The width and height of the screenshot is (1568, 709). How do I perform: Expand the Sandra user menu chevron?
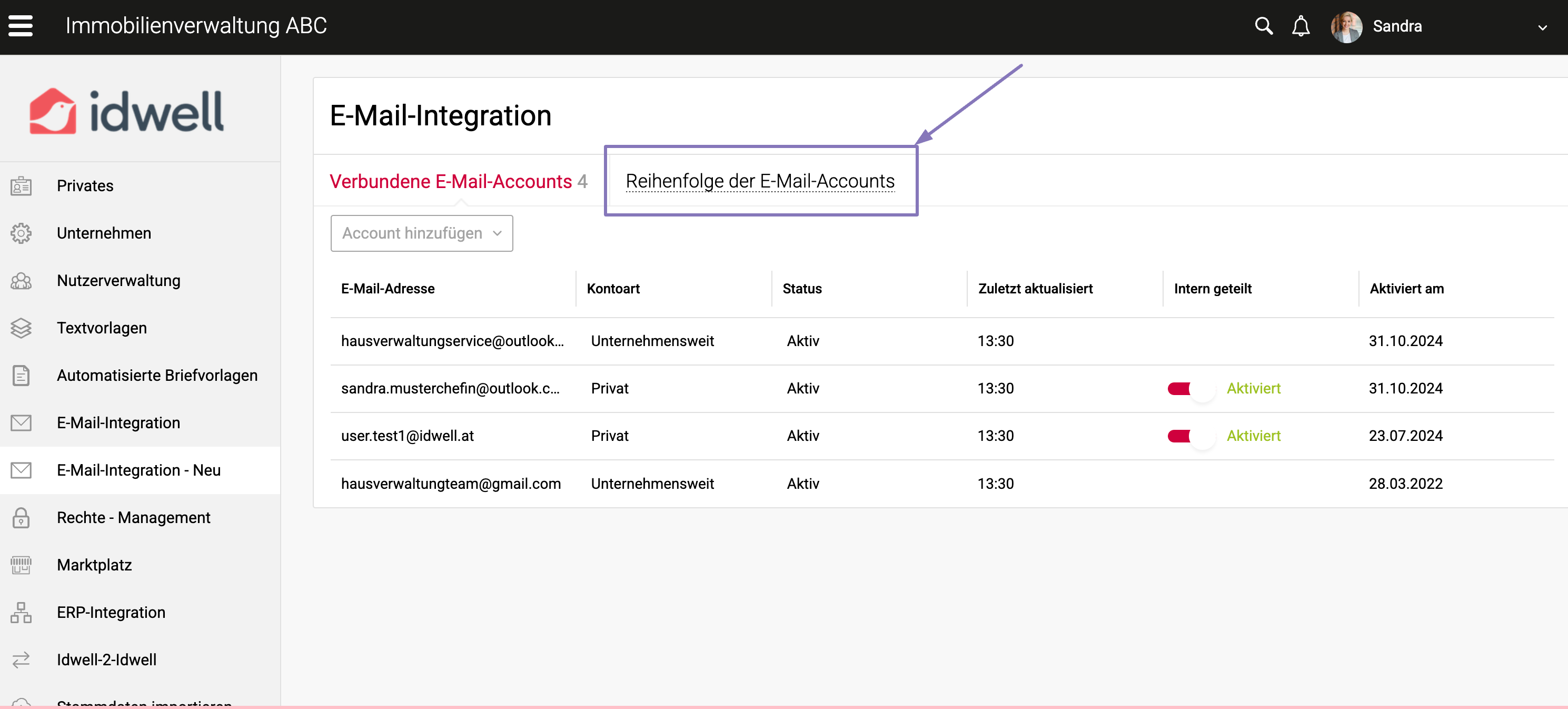[1542, 27]
